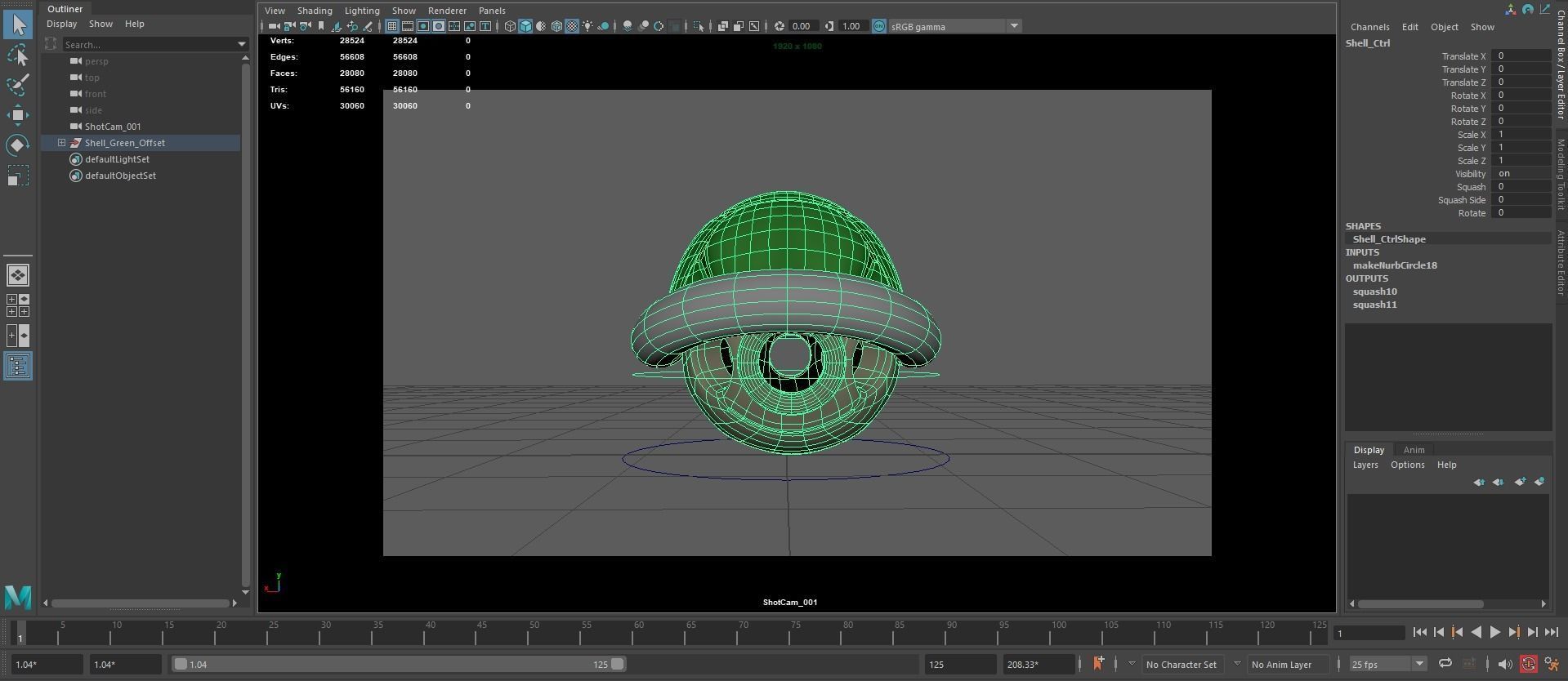Toggle Isolate Select in viewport

point(698,26)
